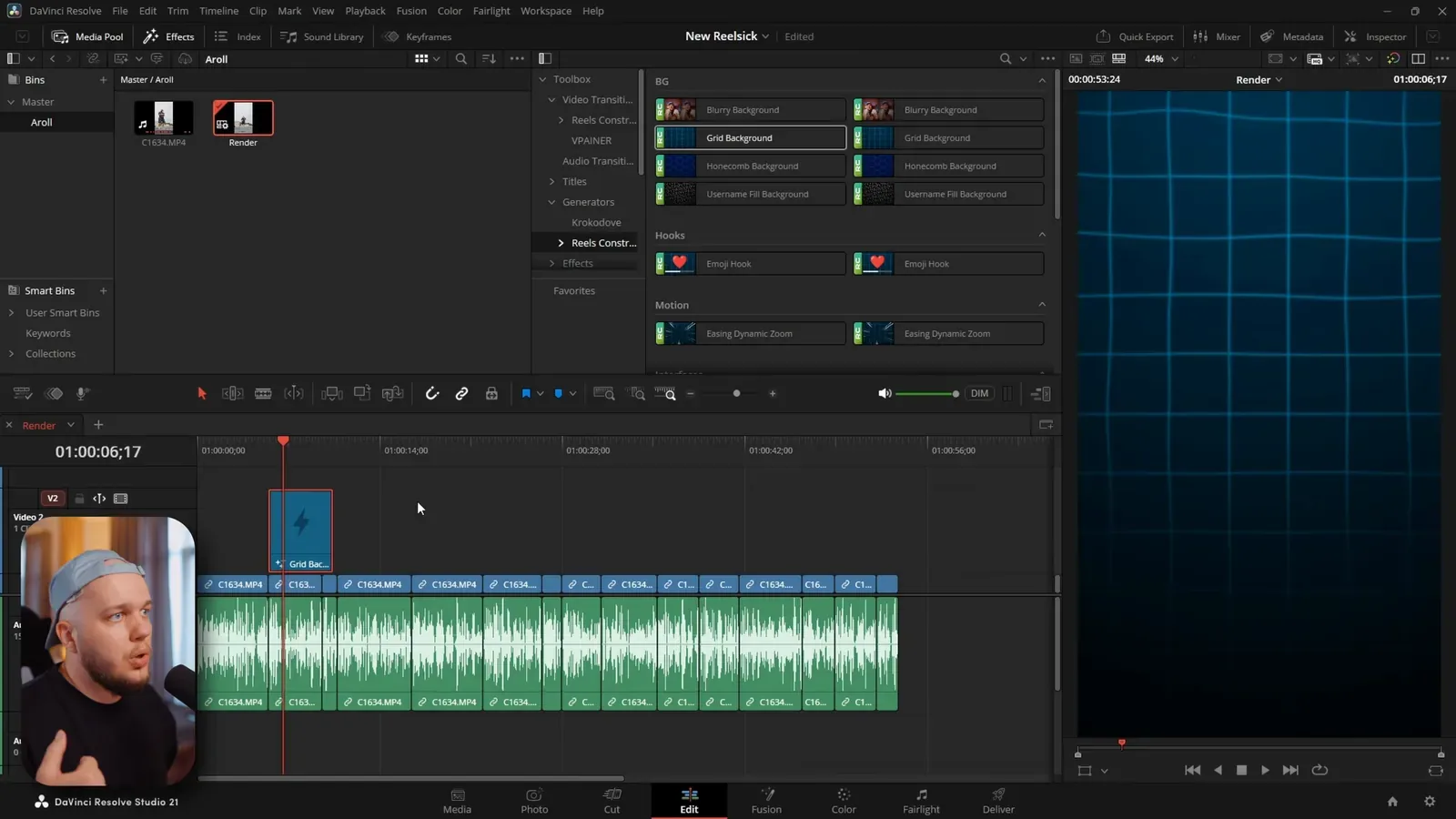Click Quick Export

click(x=1135, y=36)
